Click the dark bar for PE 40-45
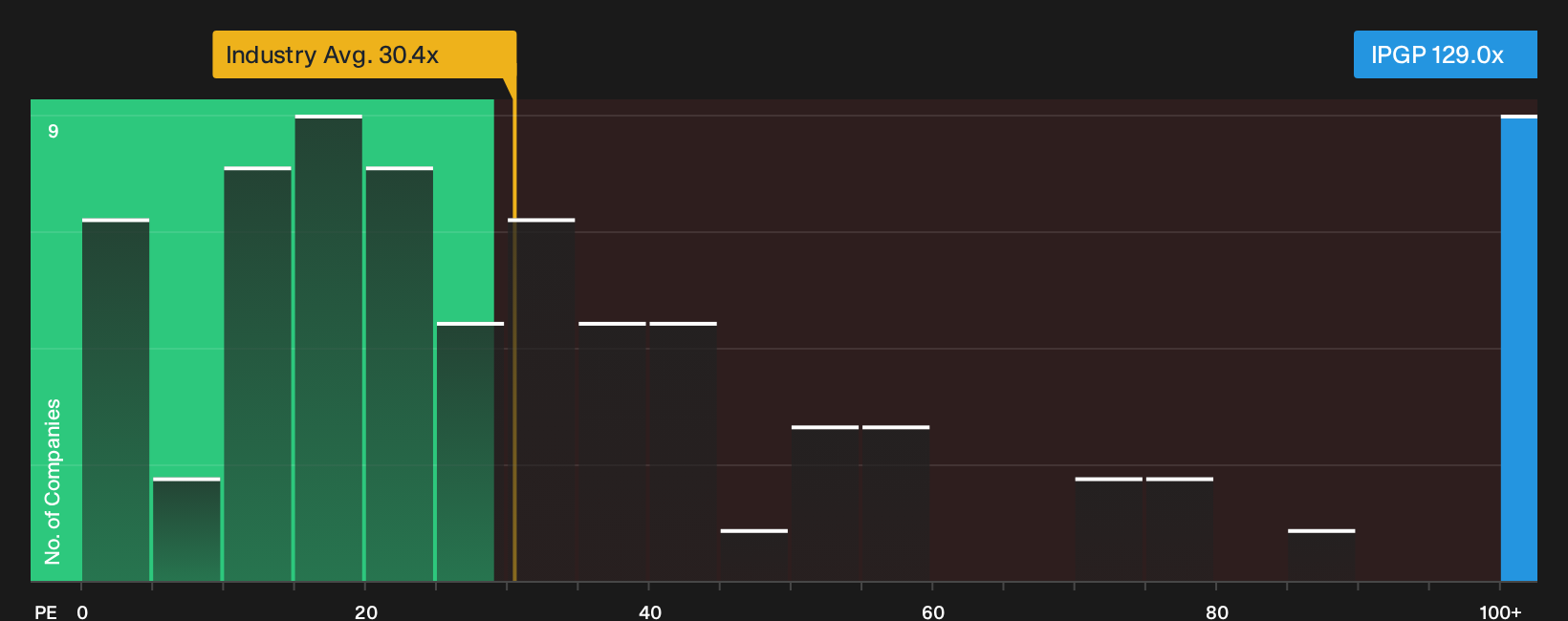 pos(684,452)
